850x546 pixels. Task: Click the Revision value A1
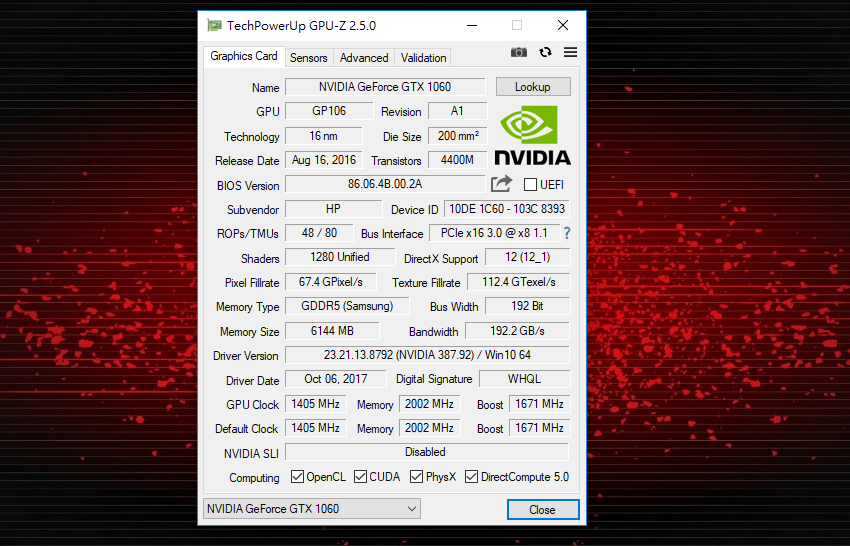coord(458,111)
